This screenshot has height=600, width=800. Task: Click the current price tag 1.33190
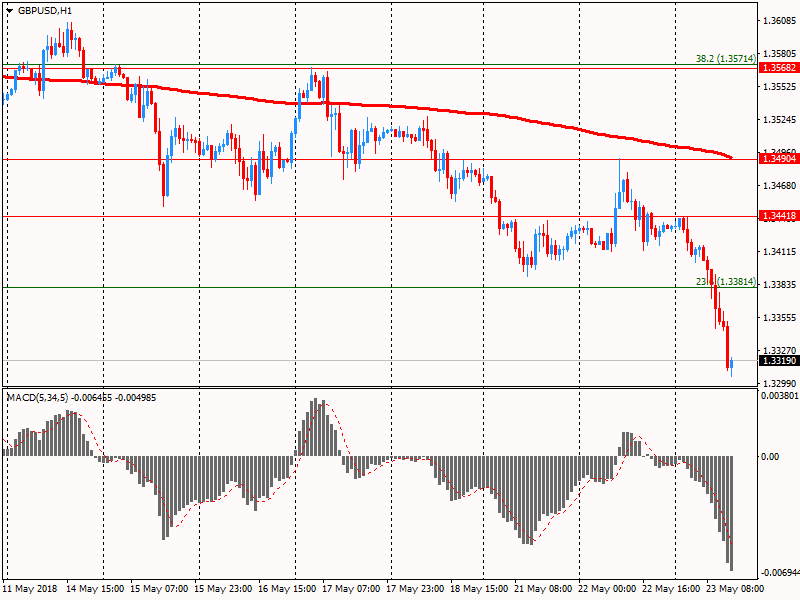778,361
